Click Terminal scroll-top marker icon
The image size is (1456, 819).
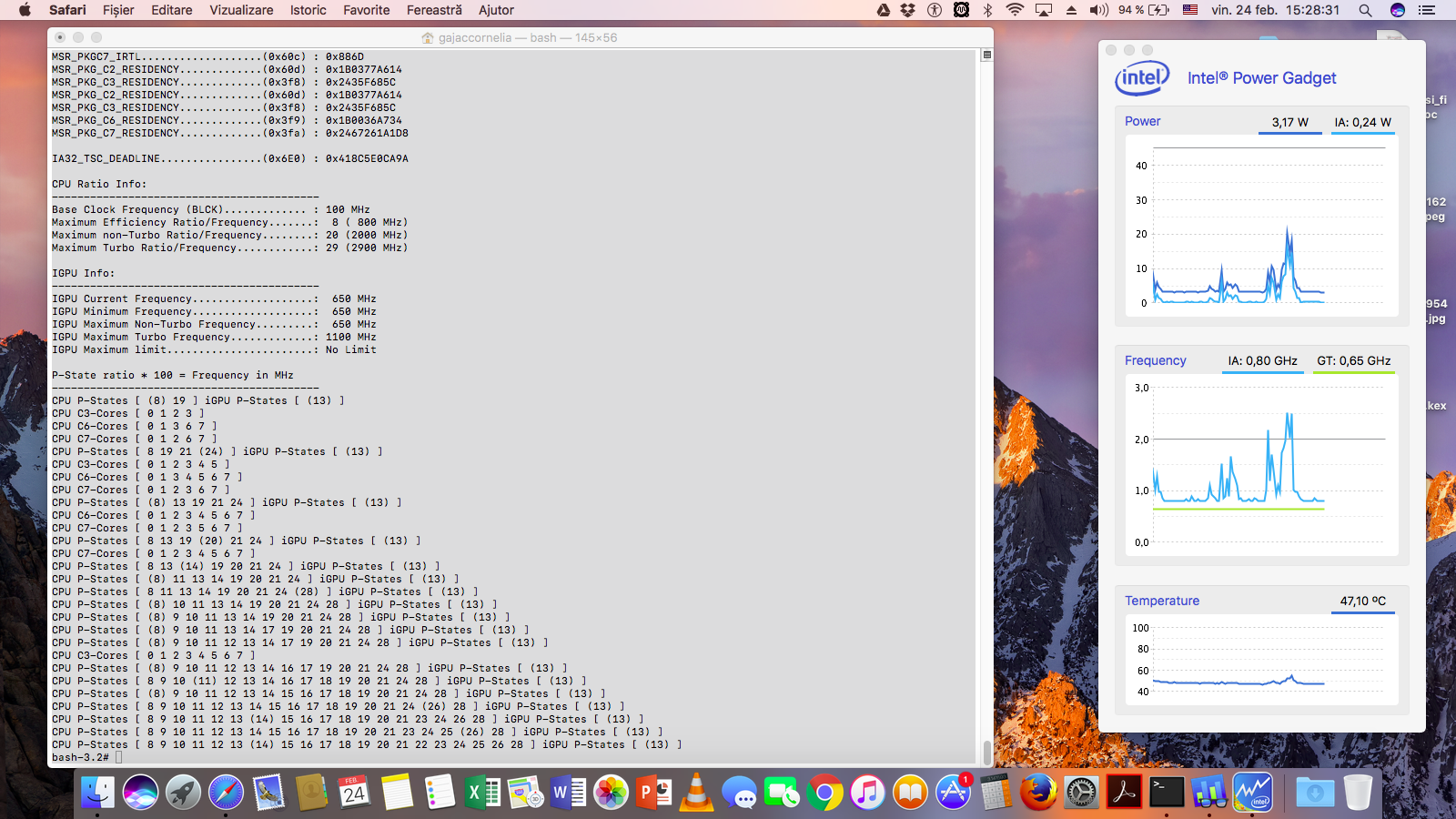pyautogui.click(x=986, y=55)
